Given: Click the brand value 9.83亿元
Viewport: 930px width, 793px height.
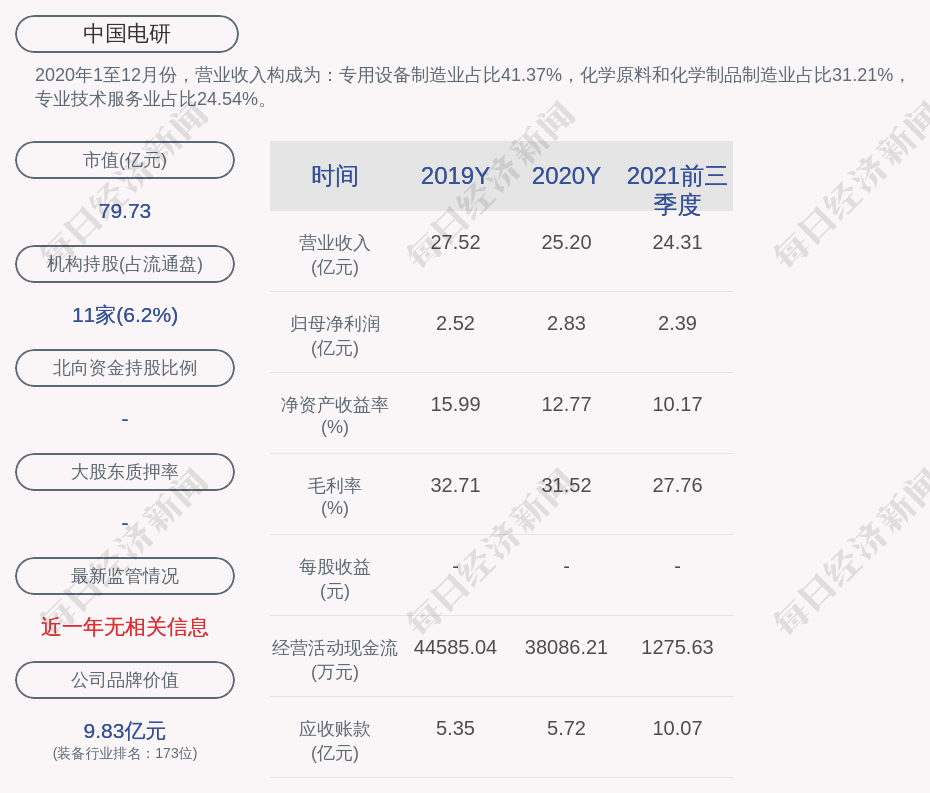Looking at the screenshot, I should click(x=125, y=731).
